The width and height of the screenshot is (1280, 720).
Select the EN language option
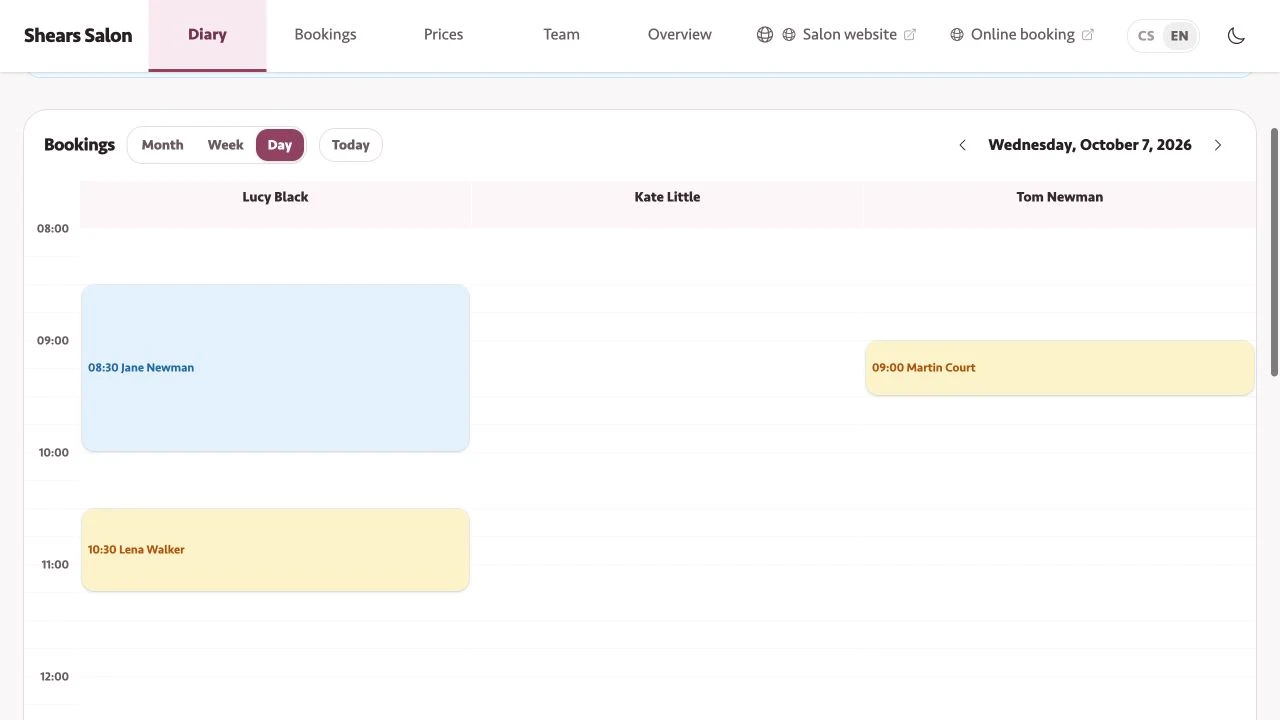1180,36
